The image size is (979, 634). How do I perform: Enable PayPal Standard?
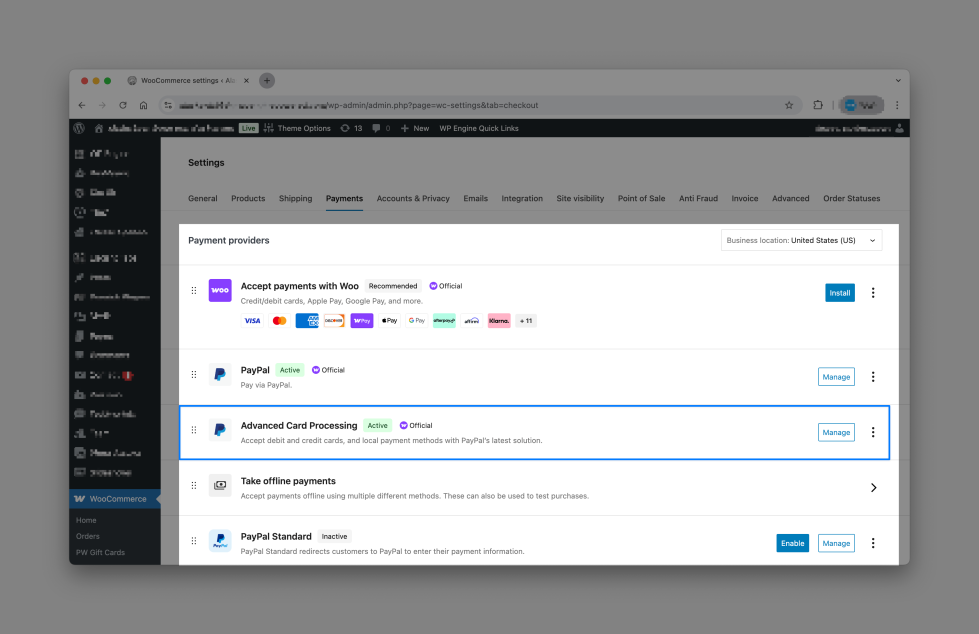click(792, 543)
